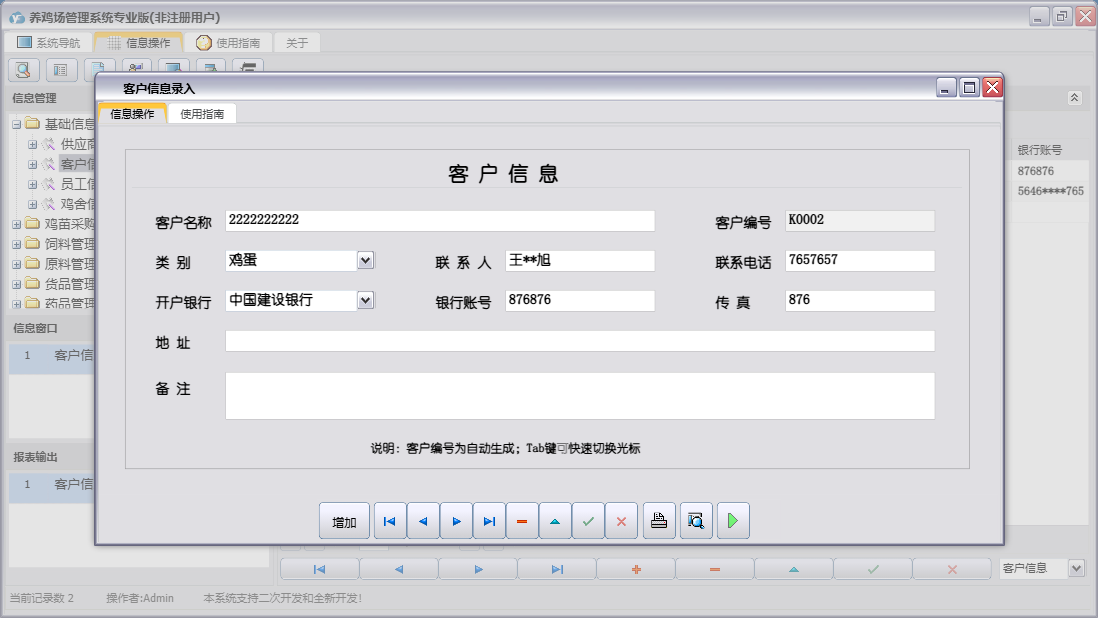The height and width of the screenshot is (618, 1098).
Task: Click the print icon in dialog toolbar
Action: point(659,521)
